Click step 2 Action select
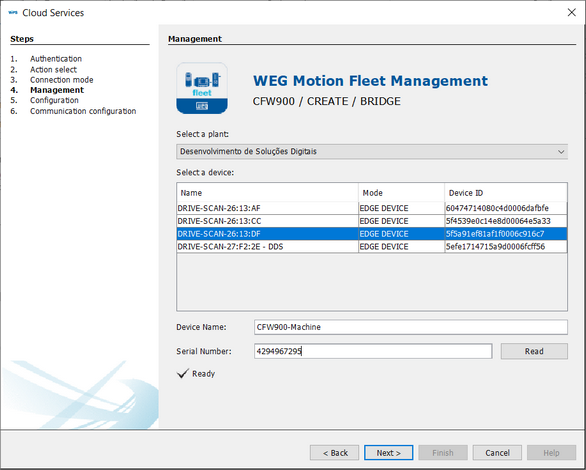 (x=53, y=69)
